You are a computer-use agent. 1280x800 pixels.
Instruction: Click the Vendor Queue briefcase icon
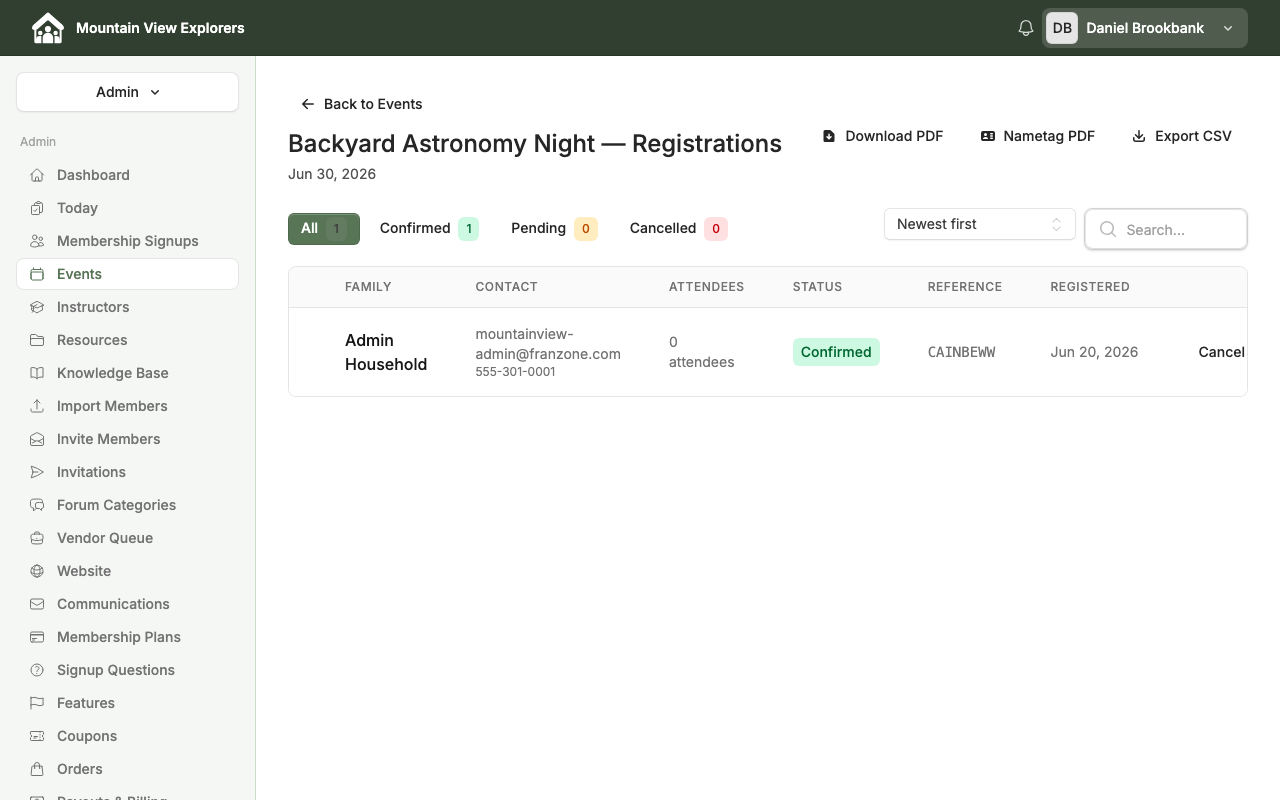click(37, 538)
